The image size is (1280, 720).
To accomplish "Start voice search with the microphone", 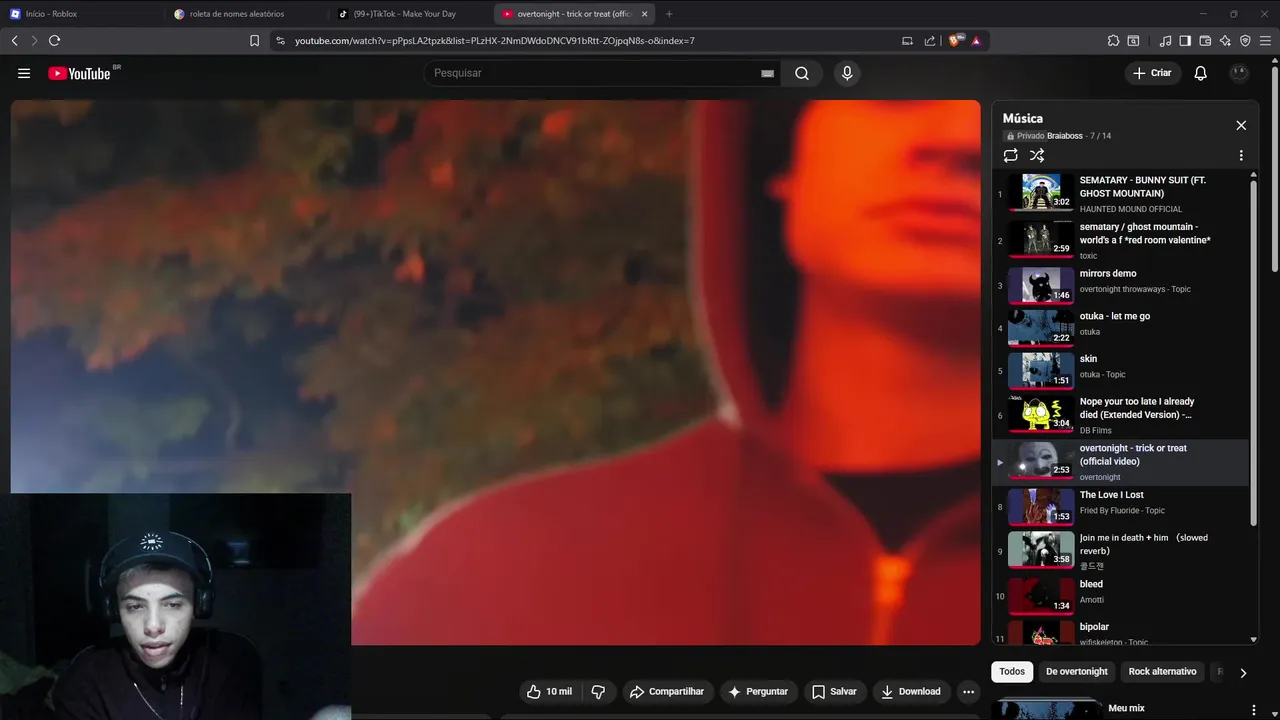I will (847, 73).
